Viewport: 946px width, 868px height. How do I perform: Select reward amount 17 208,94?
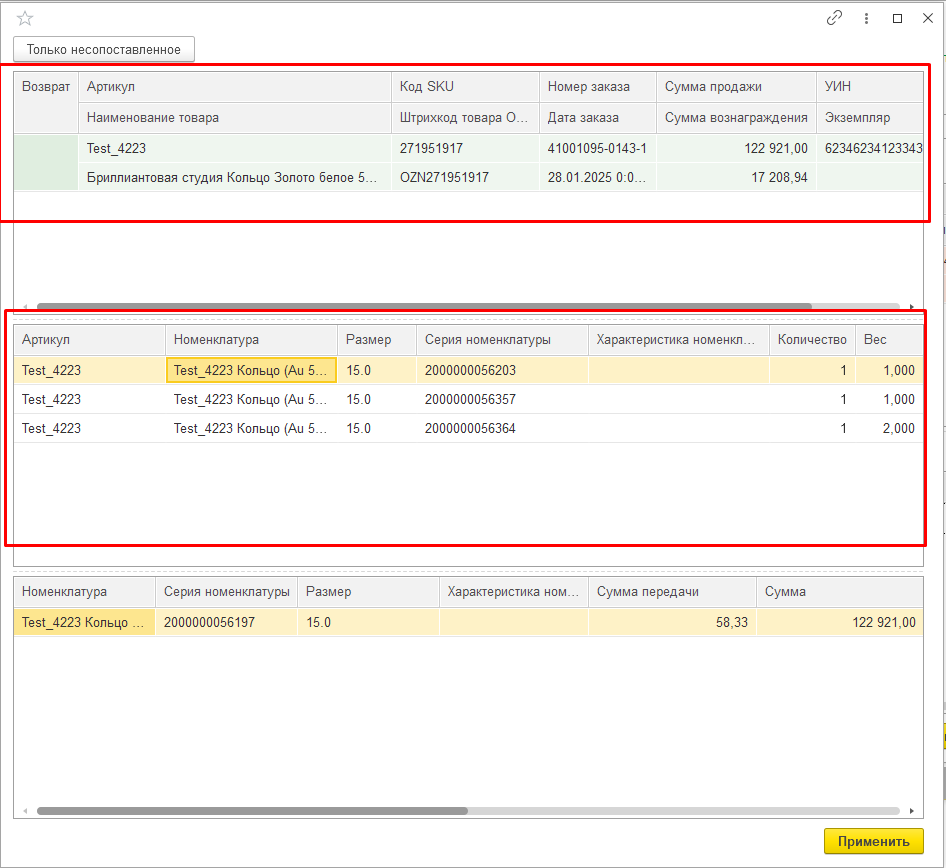pyautogui.click(x=736, y=177)
